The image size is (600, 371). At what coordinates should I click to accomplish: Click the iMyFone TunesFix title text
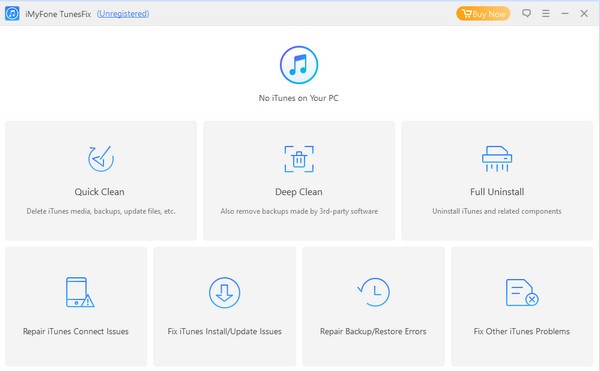tap(58, 14)
